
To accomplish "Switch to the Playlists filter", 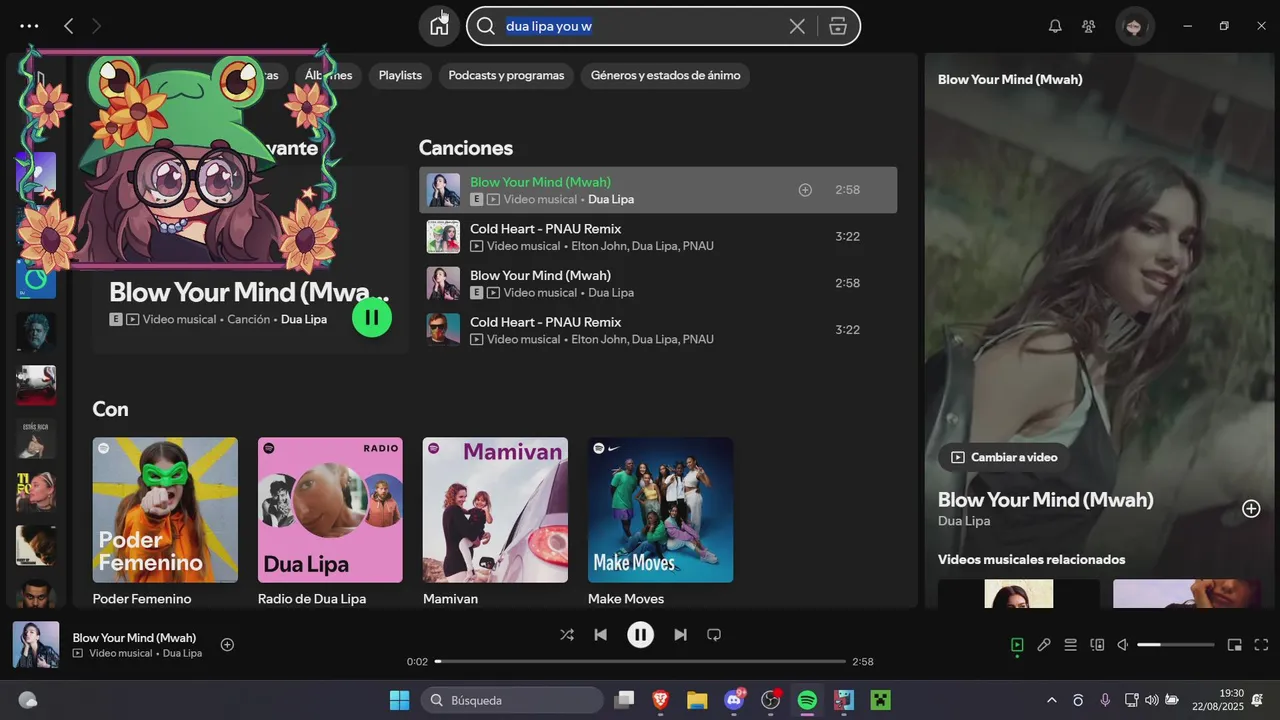I will point(400,75).
